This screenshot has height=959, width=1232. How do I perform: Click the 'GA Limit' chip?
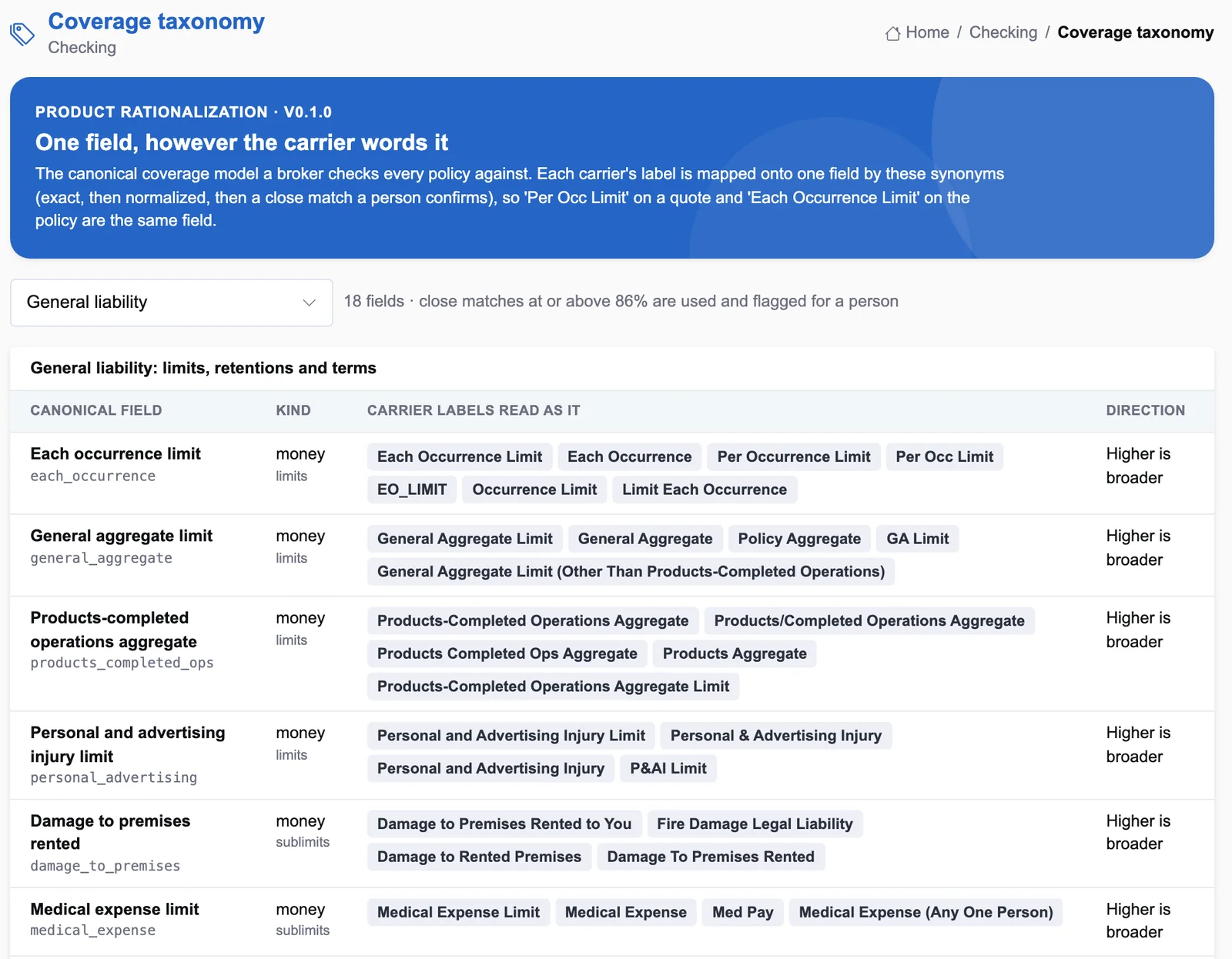[x=918, y=539]
